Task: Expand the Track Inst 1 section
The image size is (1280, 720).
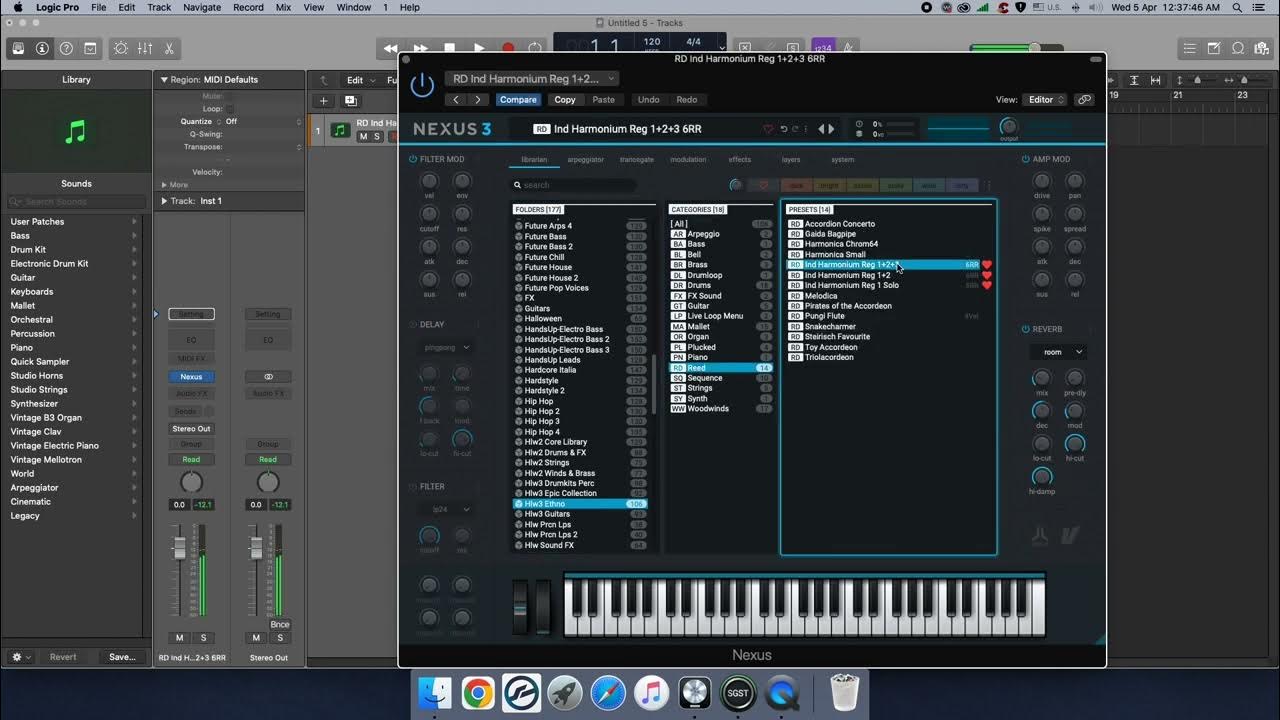Action: click(164, 201)
